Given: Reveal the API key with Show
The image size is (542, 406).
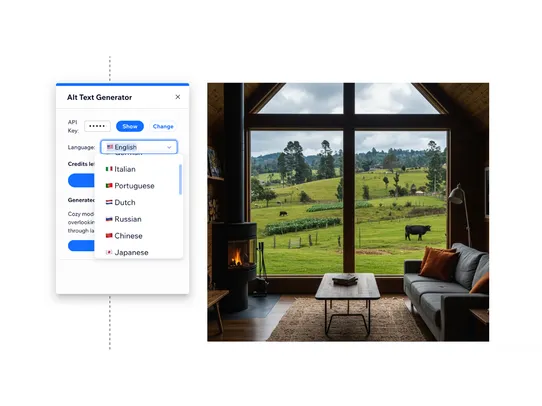Looking at the screenshot, I should [x=130, y=126].
